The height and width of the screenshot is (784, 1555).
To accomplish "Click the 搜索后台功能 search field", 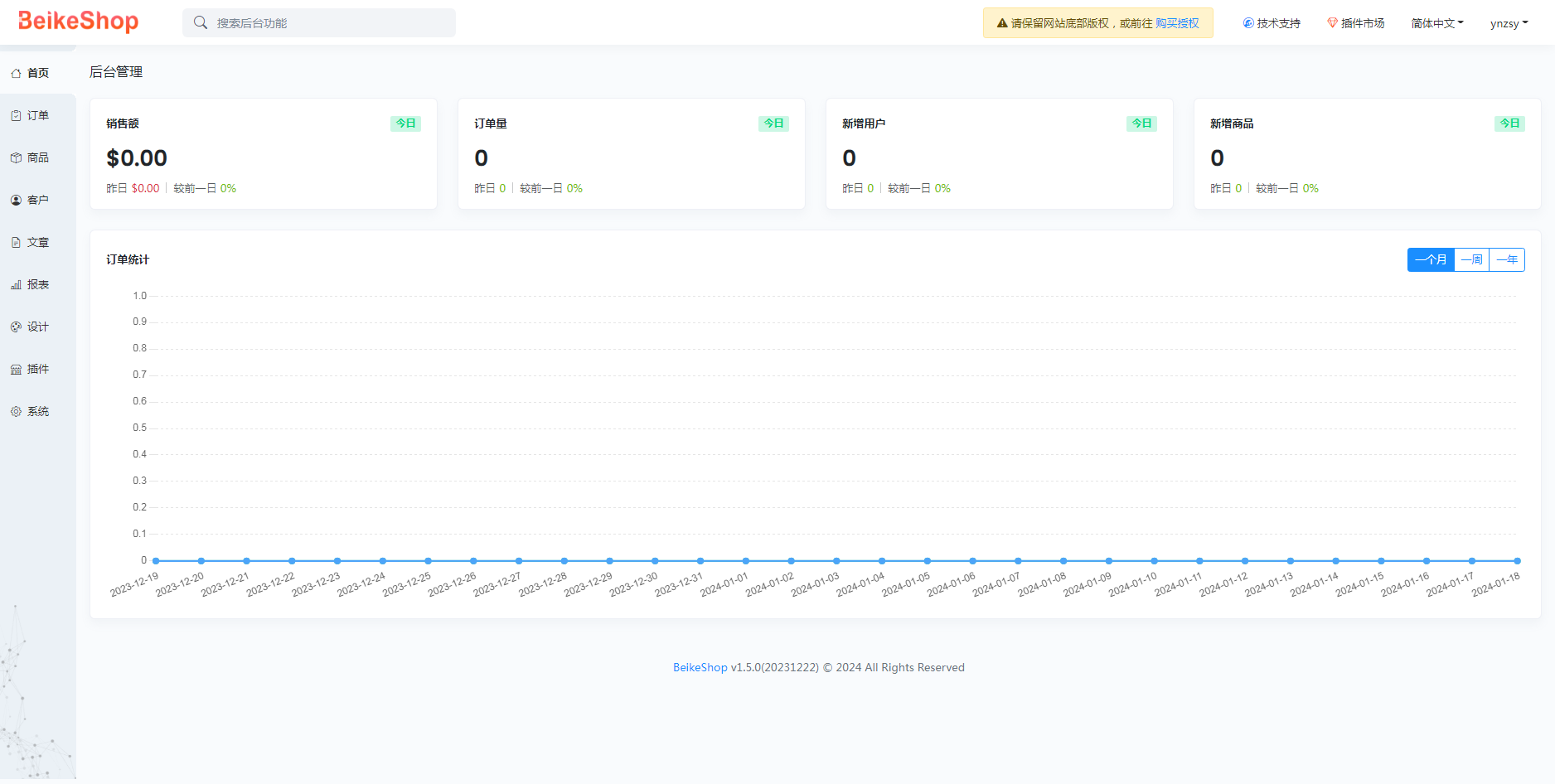I will point(319,23).
